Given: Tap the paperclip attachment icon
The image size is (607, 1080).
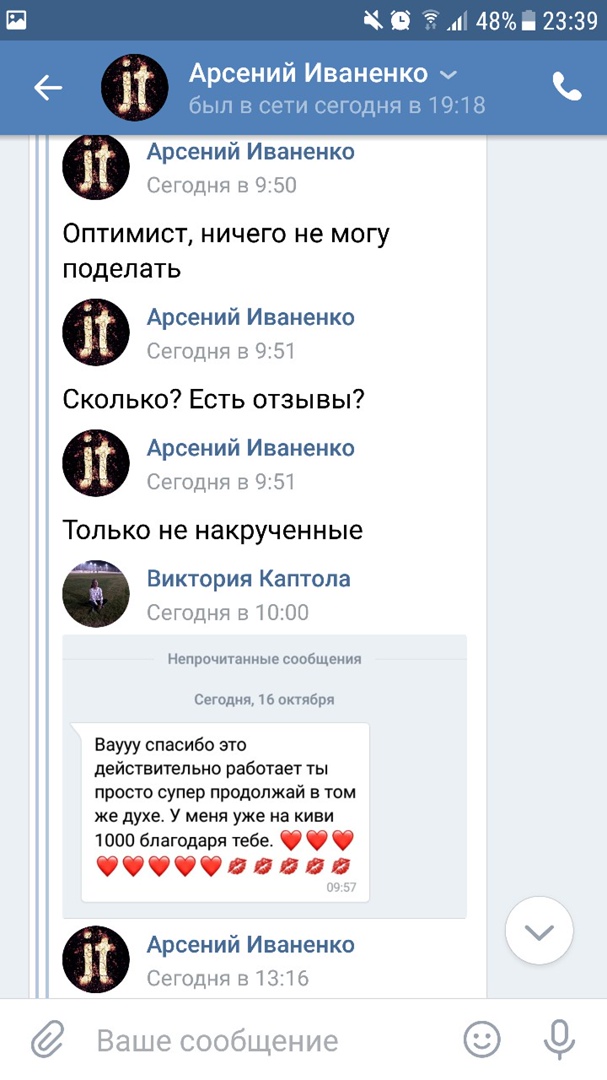Looking at the screenshot, I should pos(47,1040).
